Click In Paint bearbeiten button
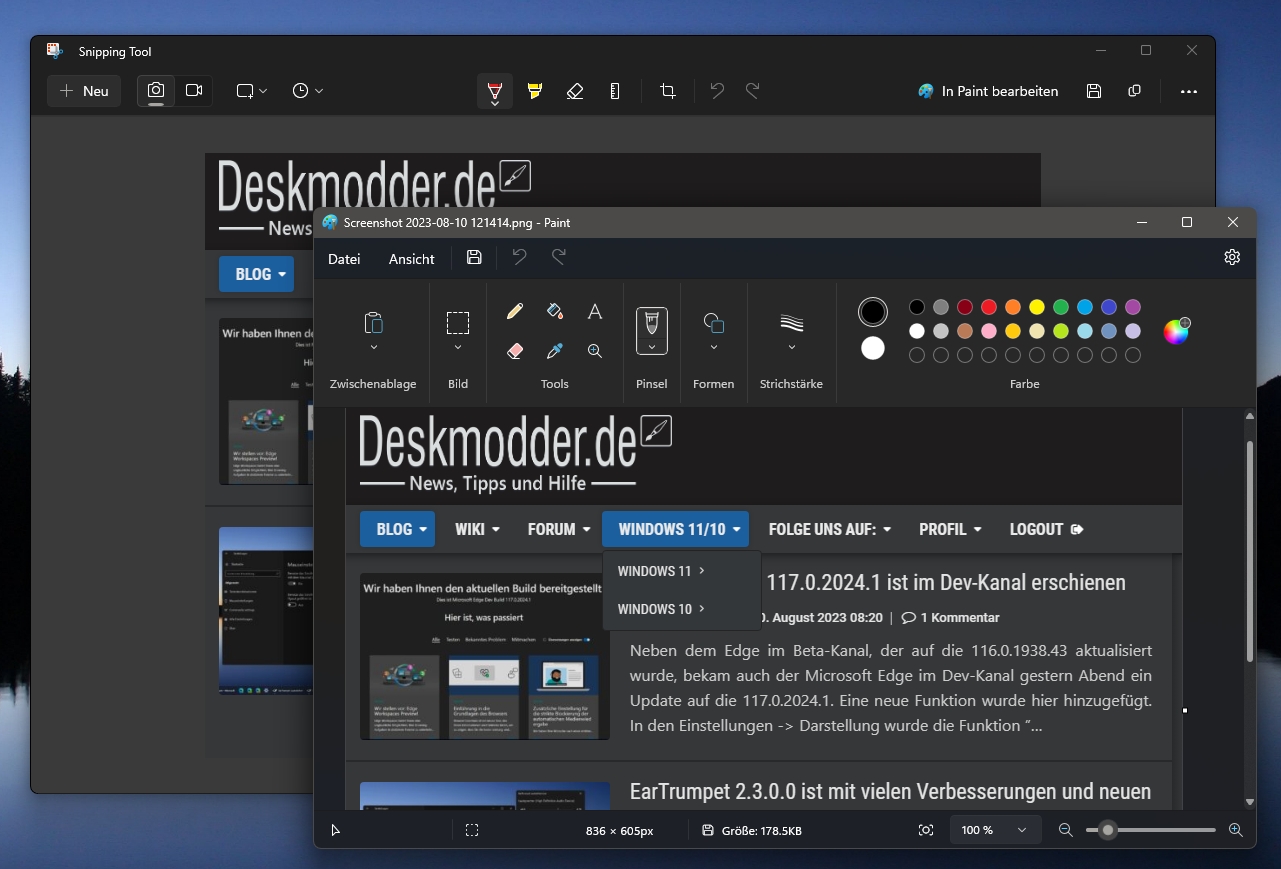 (x=989, y=91)
